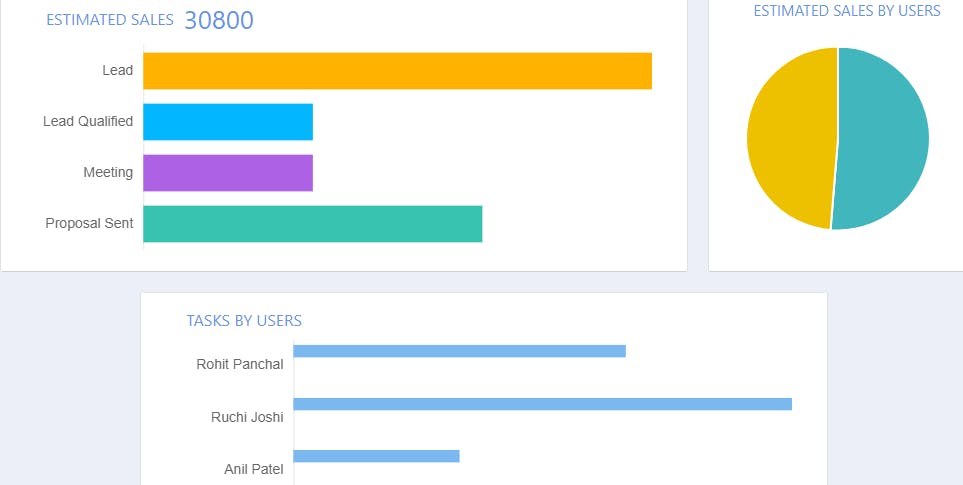Click the orange Lead bar
Screen dimensions: 963x485
click(x=397, y=71)
